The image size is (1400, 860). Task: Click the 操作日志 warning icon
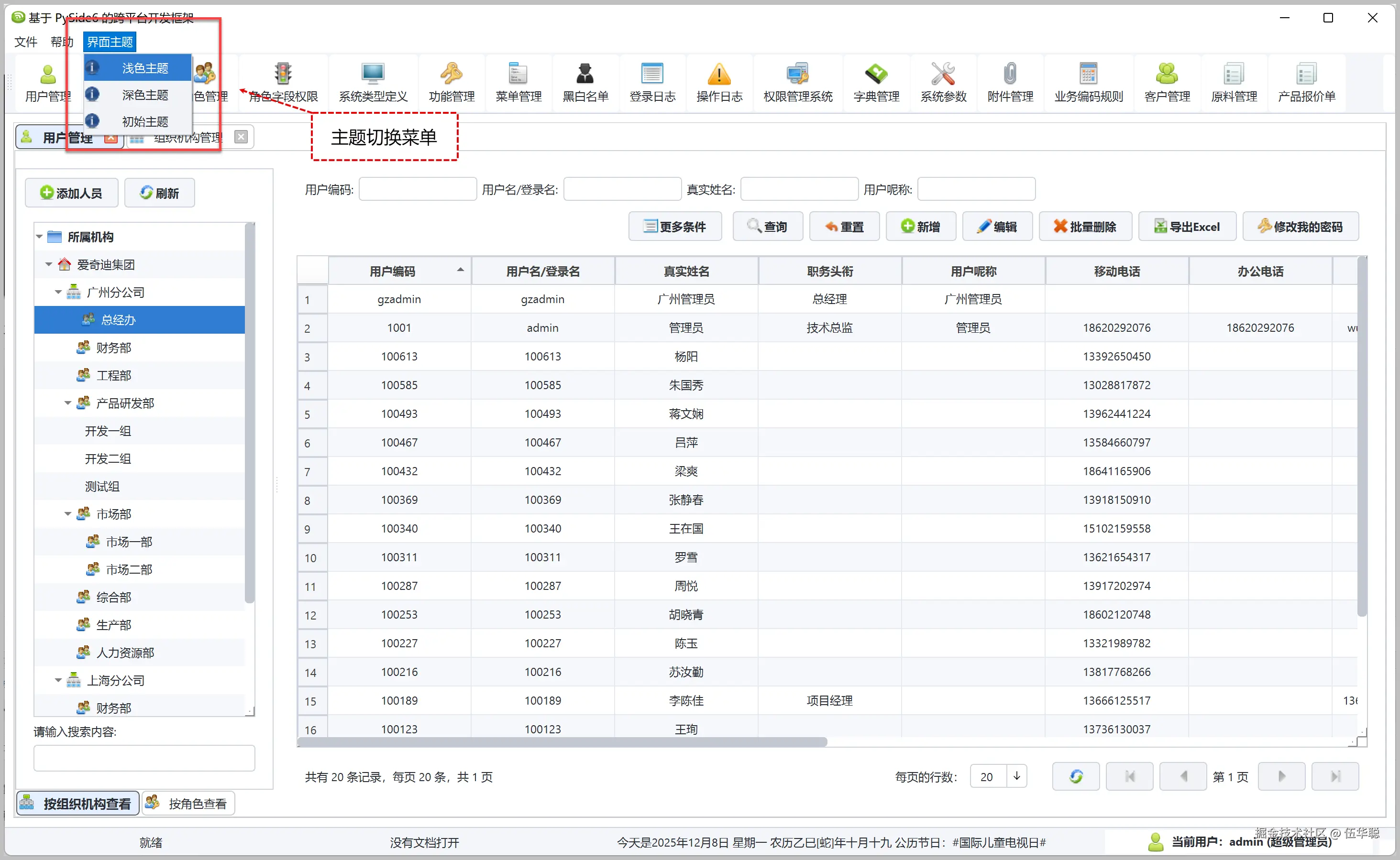click(719, 74)
